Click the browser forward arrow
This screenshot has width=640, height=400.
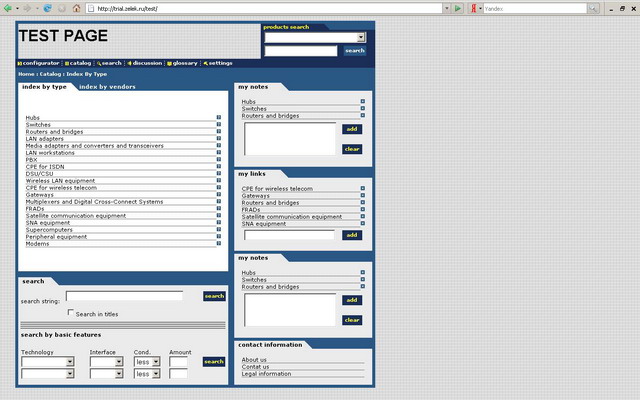point(27,8)
